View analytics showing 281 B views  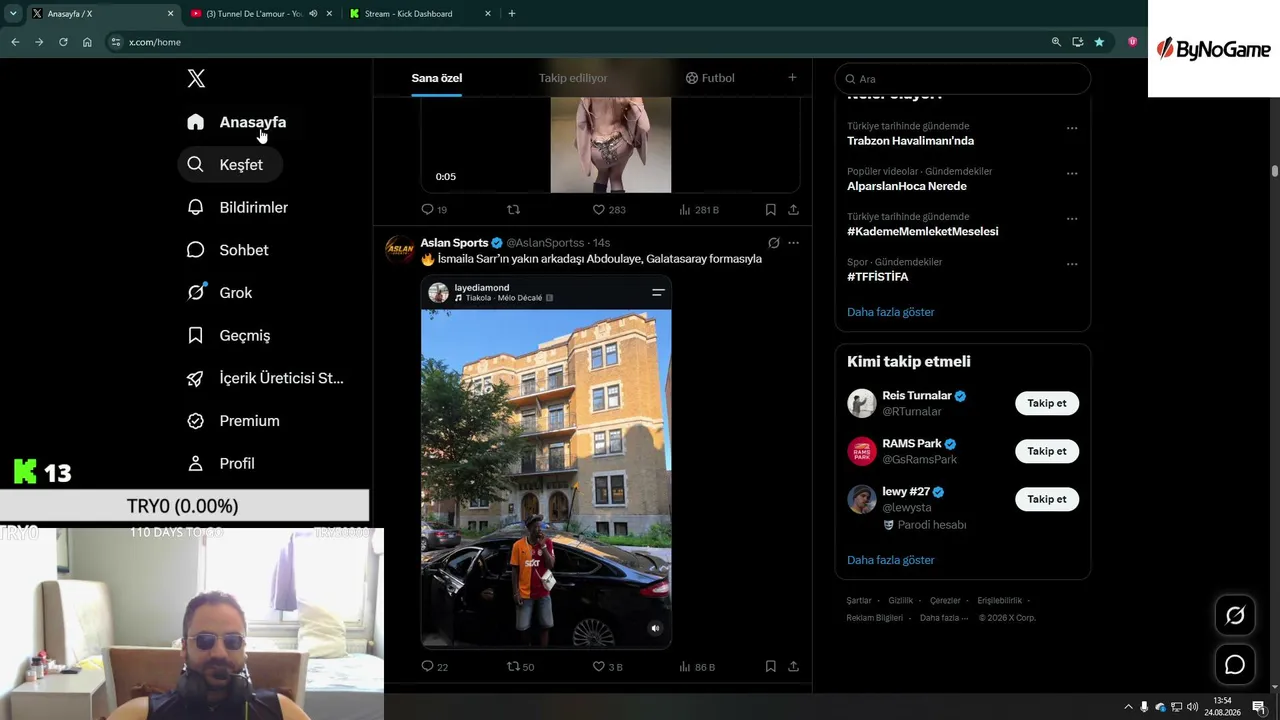(x=699, y=210)
